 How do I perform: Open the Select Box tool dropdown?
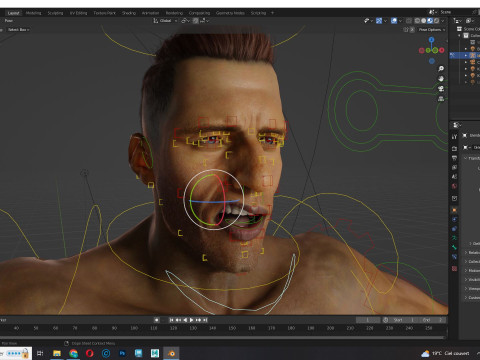18,30
